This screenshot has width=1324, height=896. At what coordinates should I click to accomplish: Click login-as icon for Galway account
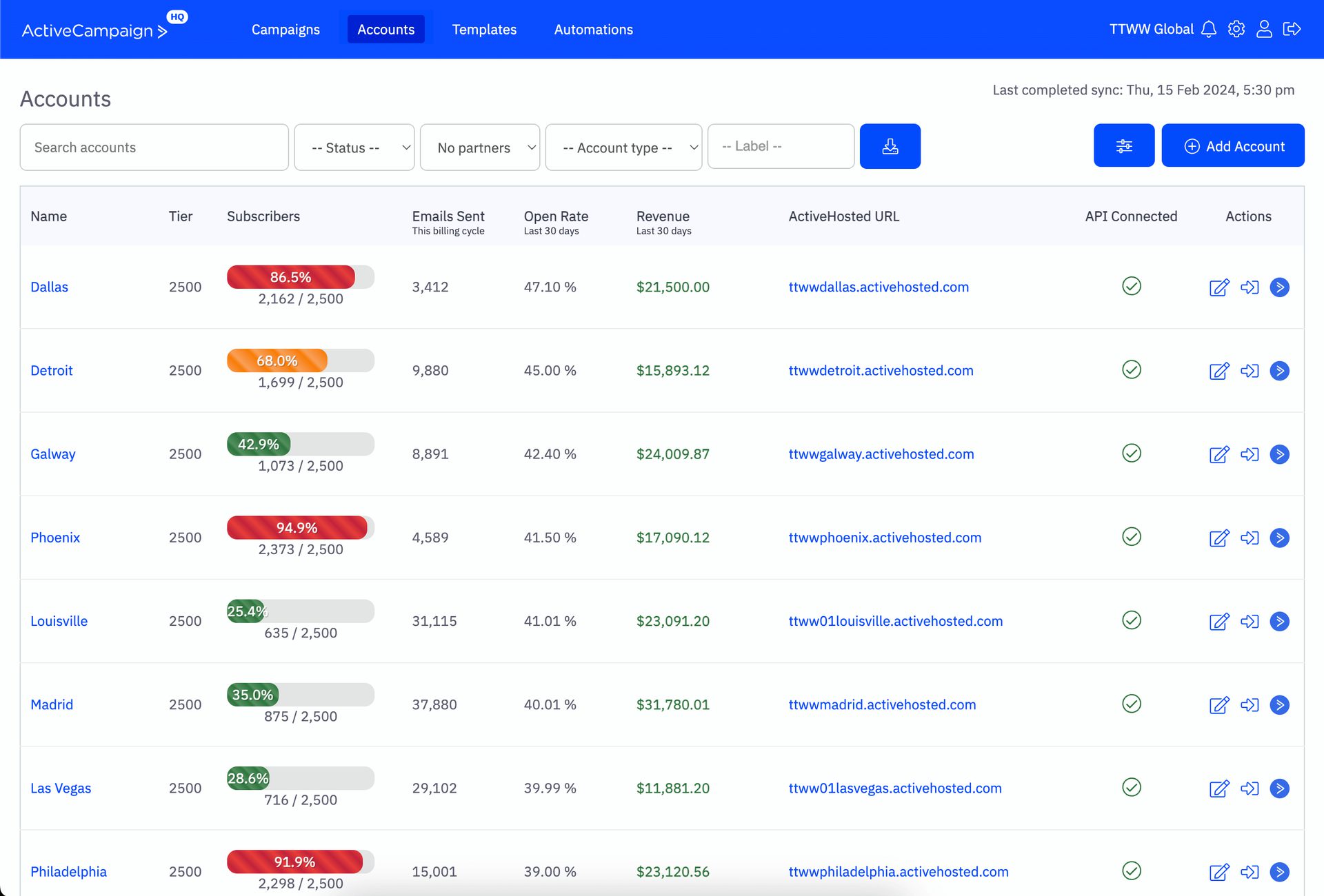click(1250, 454)
